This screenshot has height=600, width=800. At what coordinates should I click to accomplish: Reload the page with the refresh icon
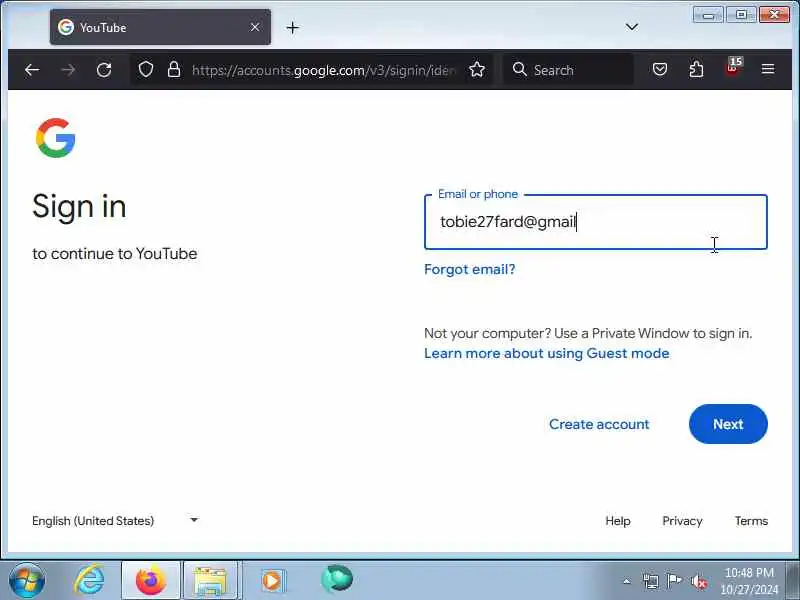click(x=104, y=70)
